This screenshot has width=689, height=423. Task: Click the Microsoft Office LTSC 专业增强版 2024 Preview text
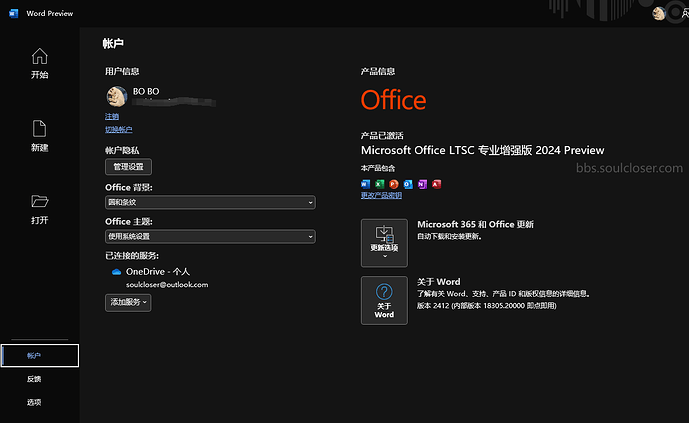click(482, 150)
